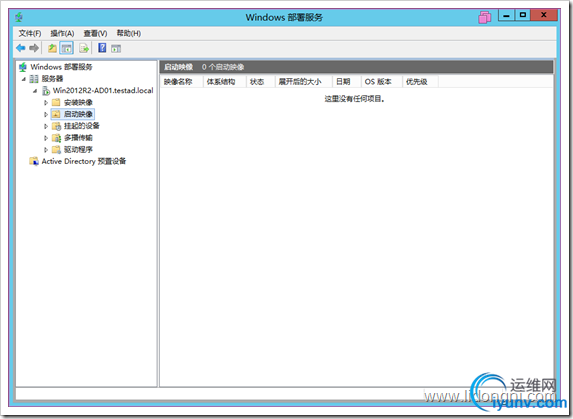Open the 操作(A) menu
The image size is (573, 419).
(62, 33)
